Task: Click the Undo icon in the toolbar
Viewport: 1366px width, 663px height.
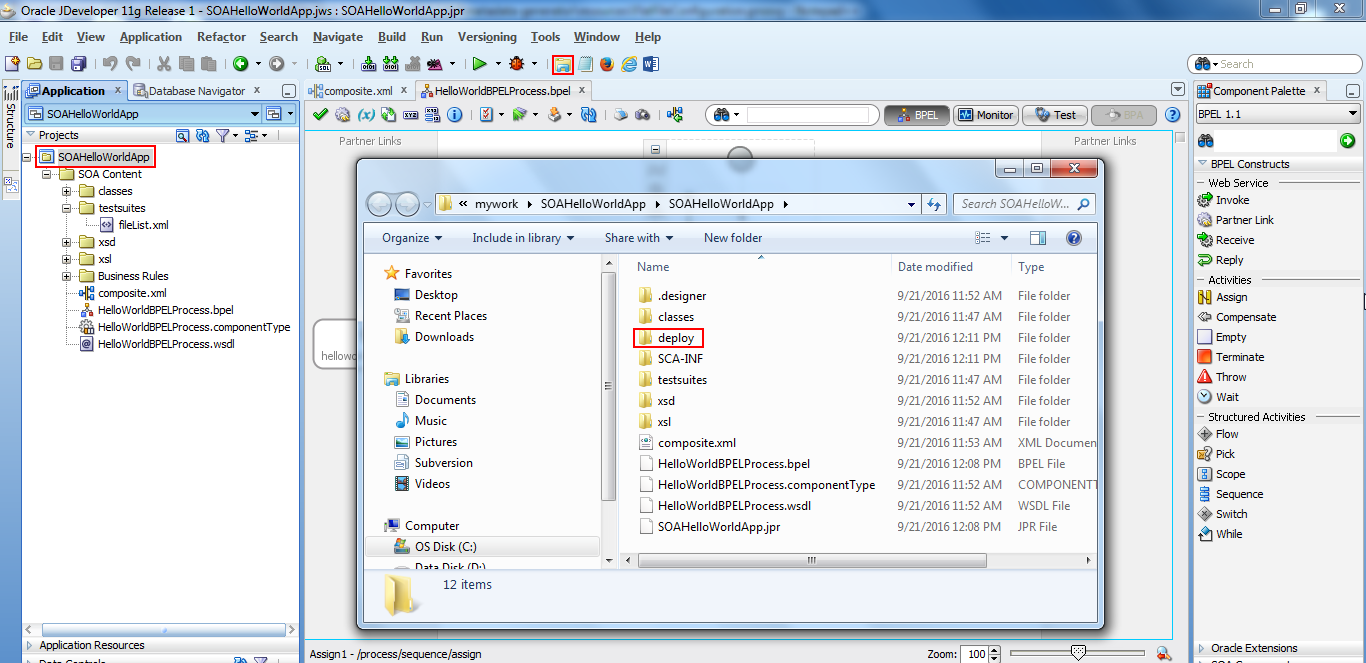Action: [x=108, y=64]
